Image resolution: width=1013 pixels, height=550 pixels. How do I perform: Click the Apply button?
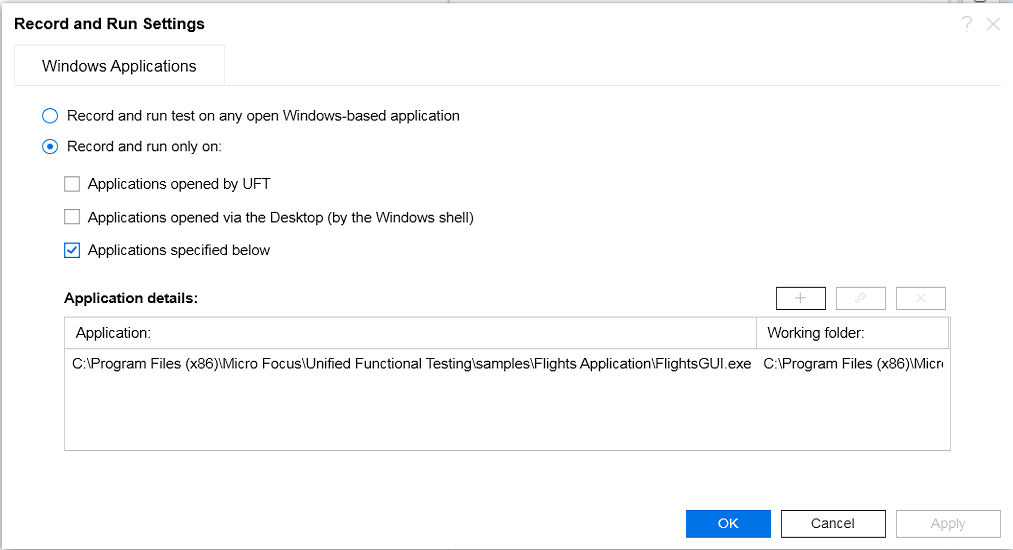pos(947,523)
